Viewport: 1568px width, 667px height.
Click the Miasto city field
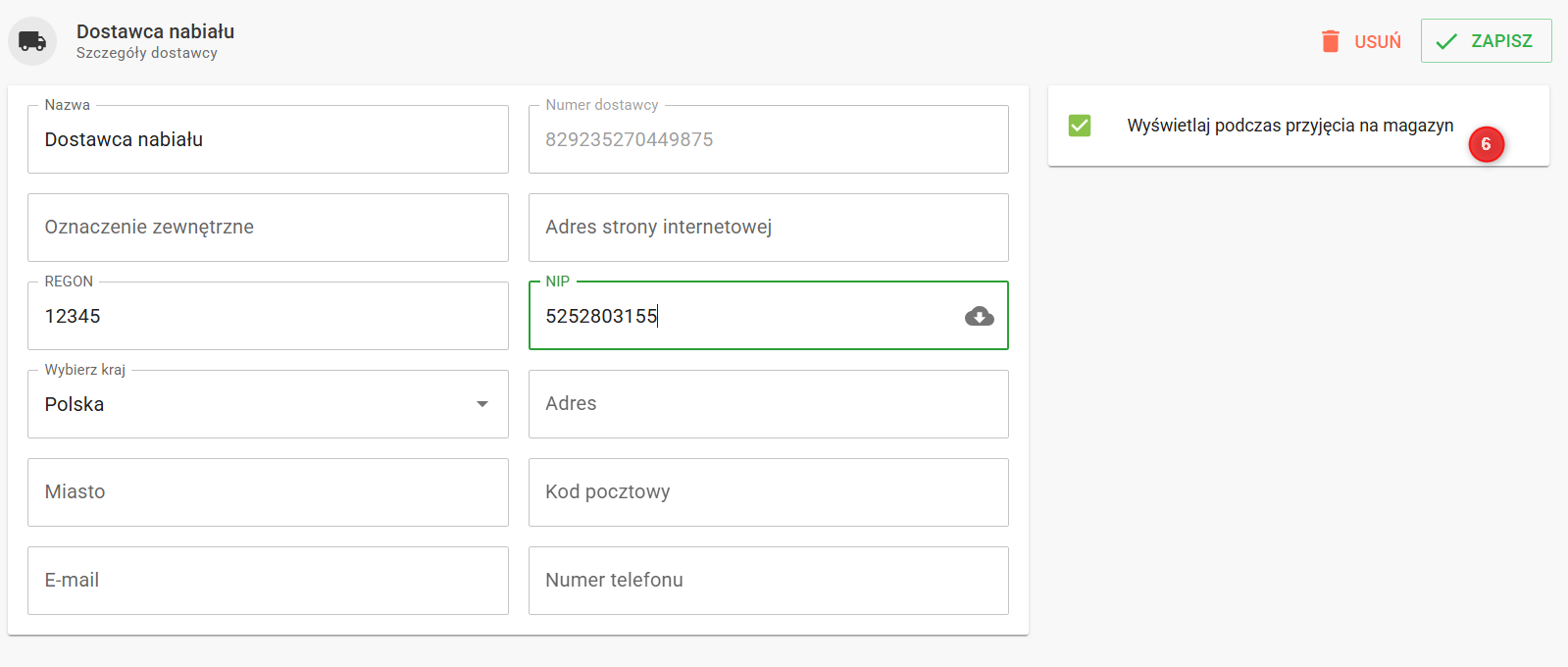(x=268, y=492)
